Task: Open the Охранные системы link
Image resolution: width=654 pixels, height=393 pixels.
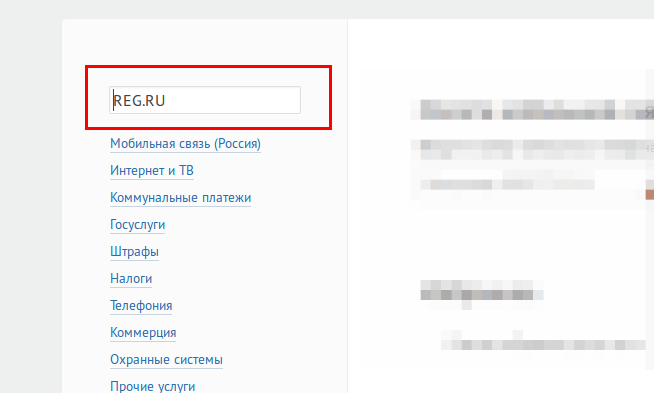Action: 166,360
